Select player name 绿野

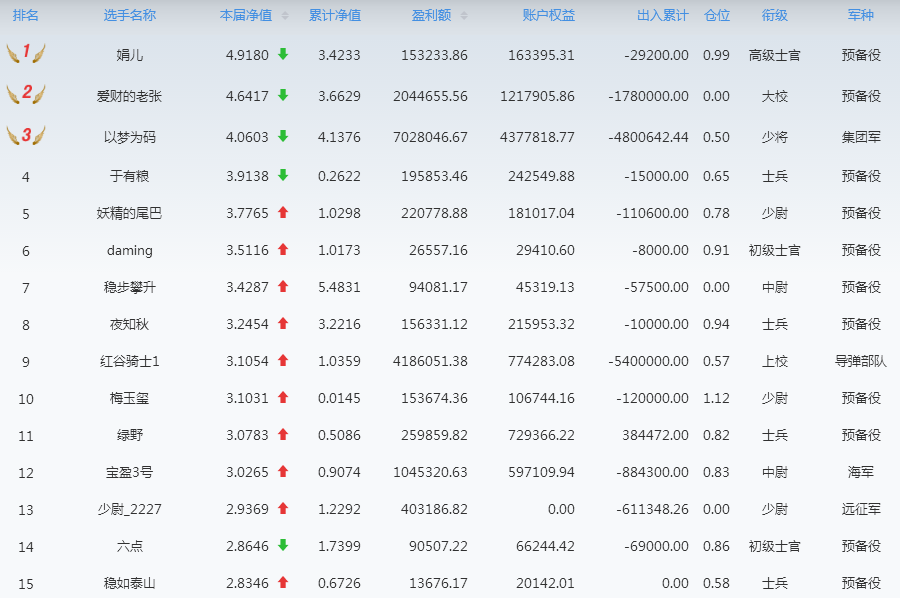tap(130, 435)
